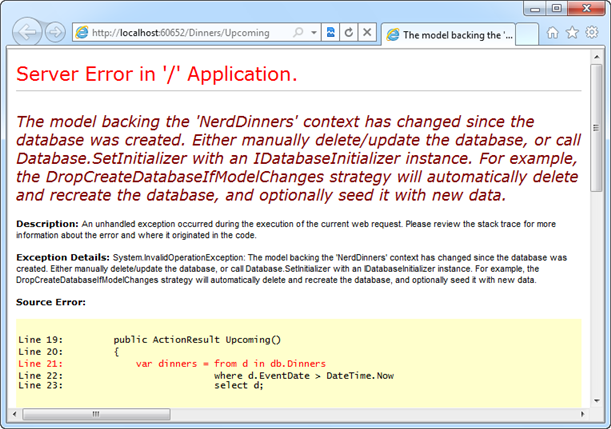
Task: Open Favorites star icon
Action: 572,33
